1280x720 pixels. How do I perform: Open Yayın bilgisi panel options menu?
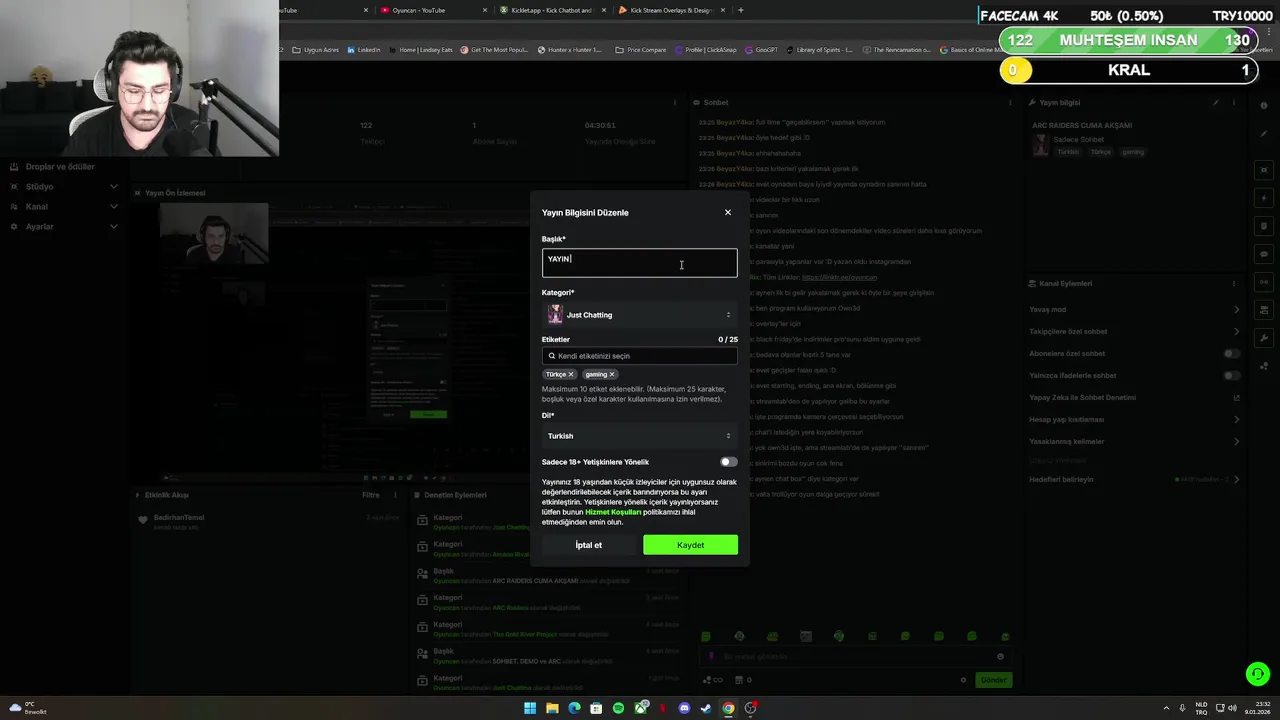[1236, 102]
